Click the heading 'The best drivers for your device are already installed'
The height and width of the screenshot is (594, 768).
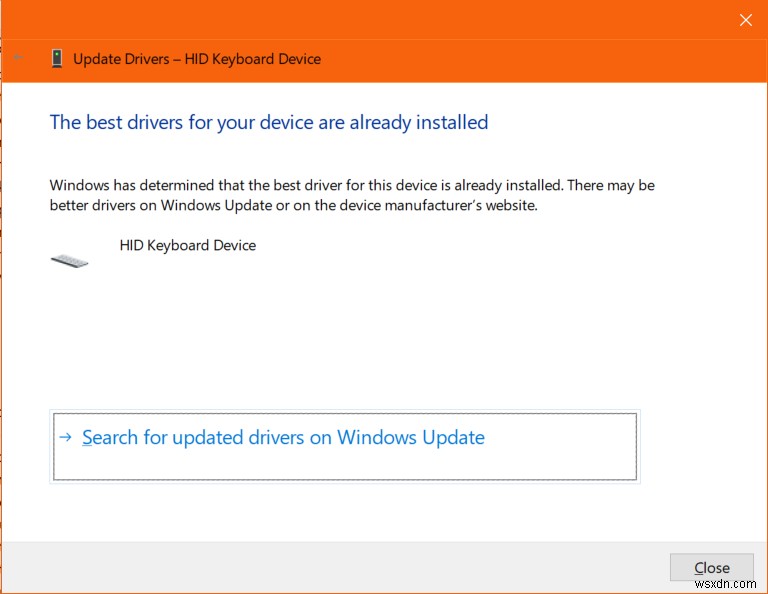point(269,122)
